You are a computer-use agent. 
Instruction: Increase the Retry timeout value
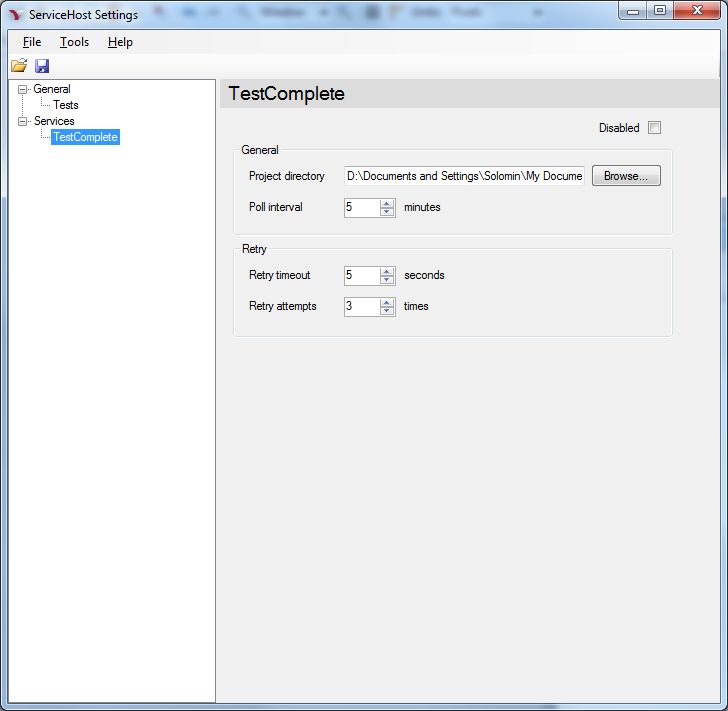point(386,271)
